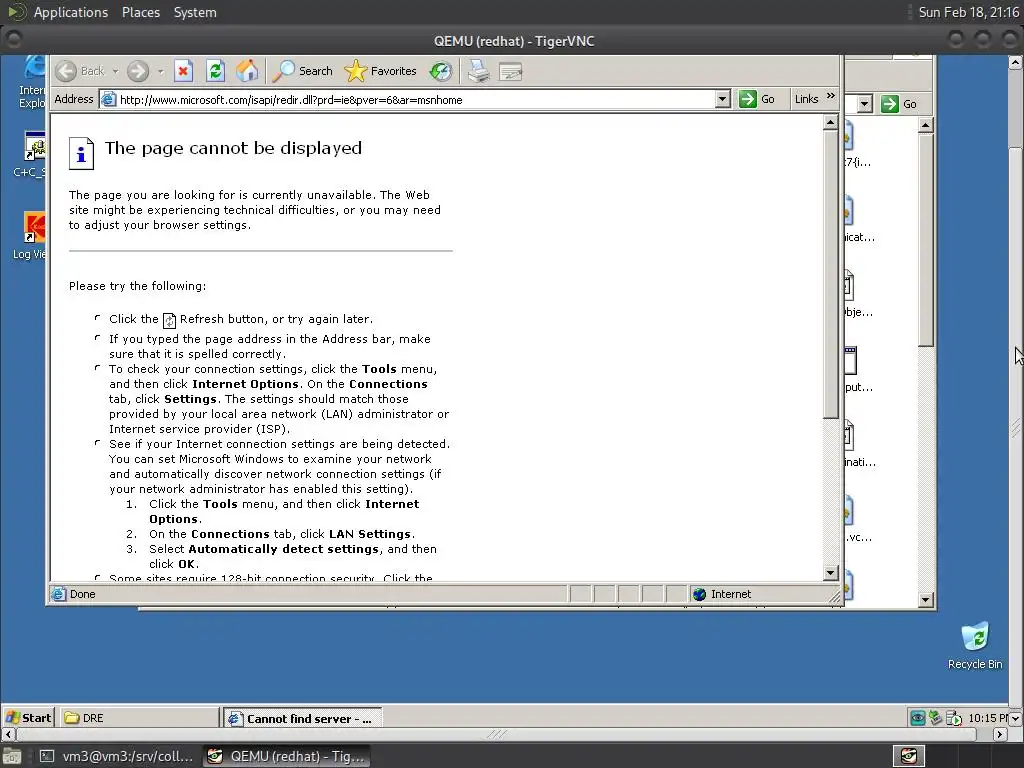Click the inline Refresh icon in instructions
Image resolution: width=1024 pixels, height=768 pixels.
pyautogui.click(x=169, y=320)
